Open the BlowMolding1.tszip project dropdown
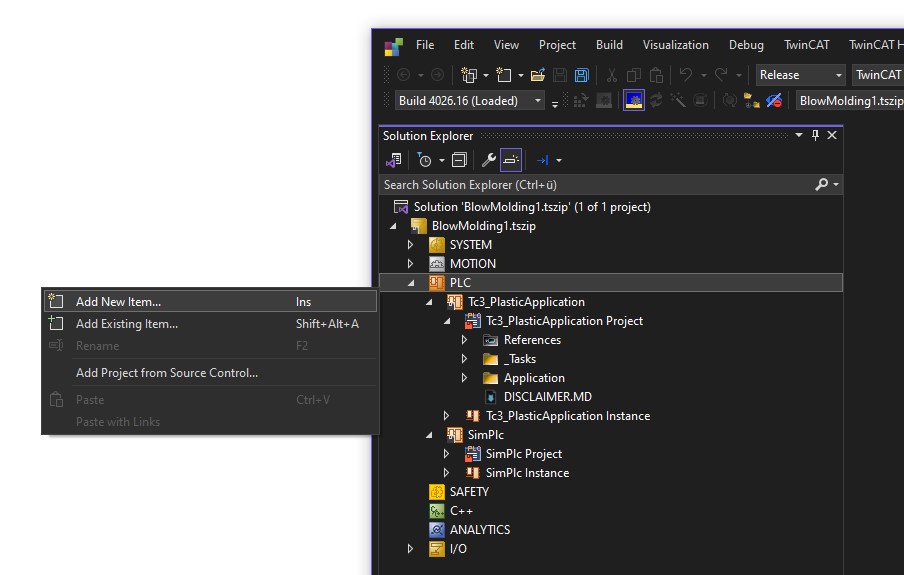Viewport: 904px width, 575px height. [850, 100]
